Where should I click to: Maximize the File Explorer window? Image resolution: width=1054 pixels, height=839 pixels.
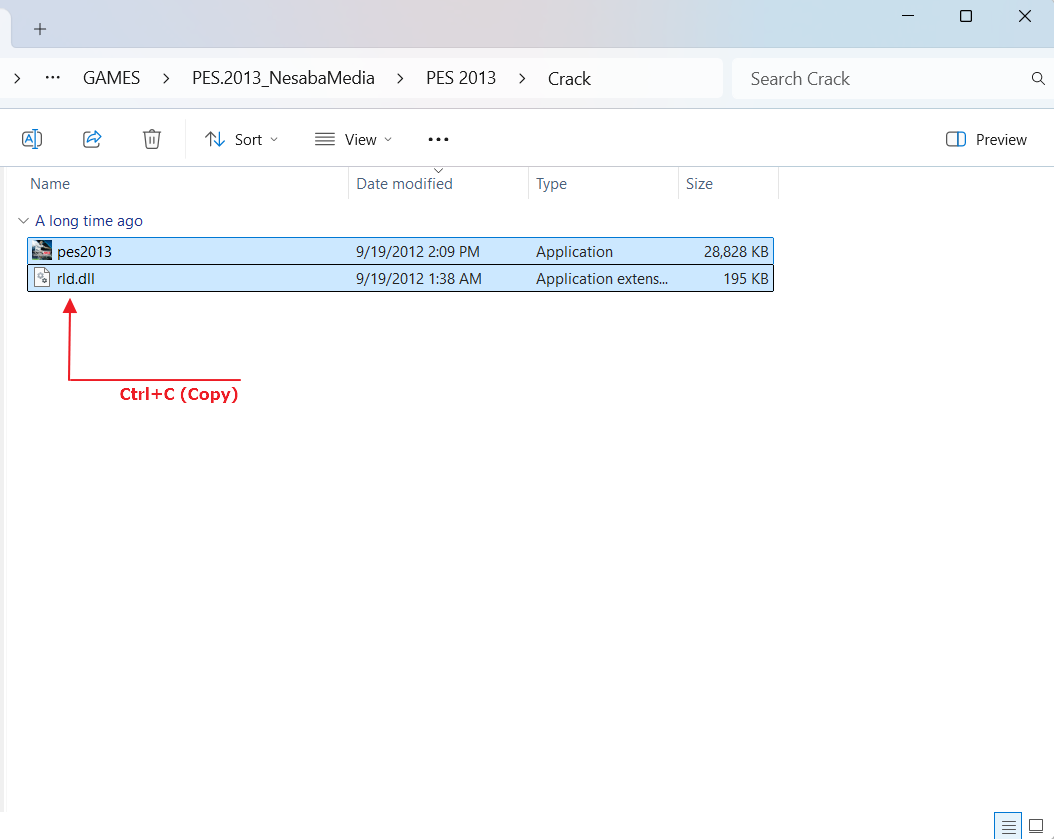(x=966, y=15)
